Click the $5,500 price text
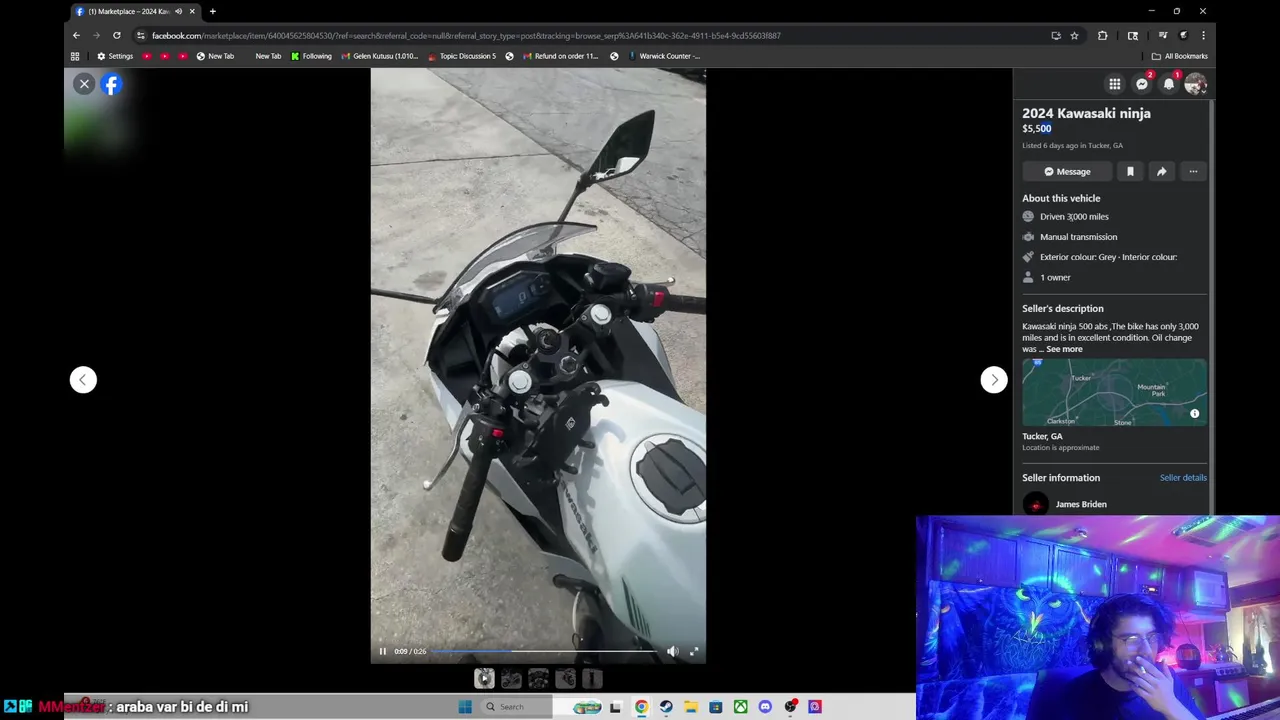This screenshot has width=1280, height=720. (x=1036, y=128)
